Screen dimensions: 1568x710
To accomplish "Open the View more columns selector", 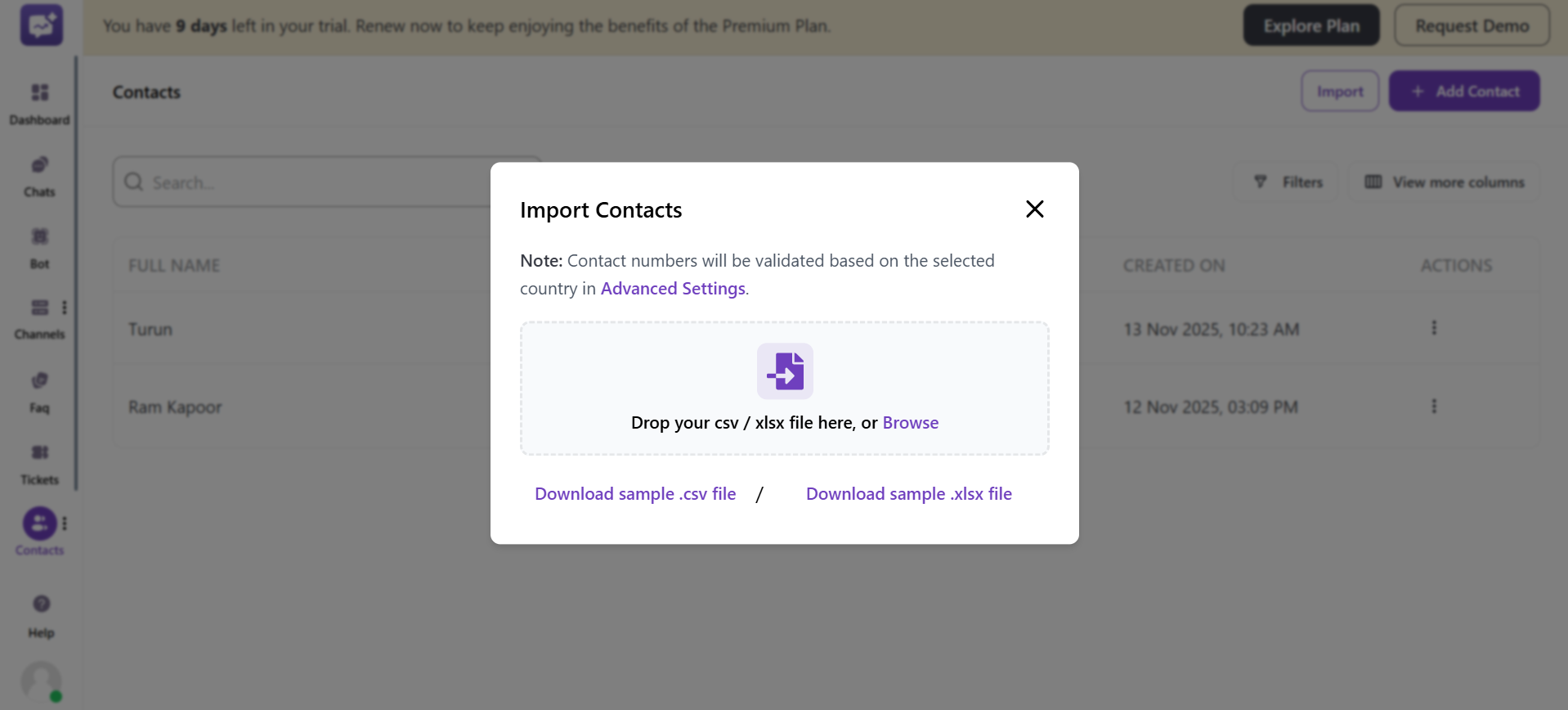I will (1444, 182).
